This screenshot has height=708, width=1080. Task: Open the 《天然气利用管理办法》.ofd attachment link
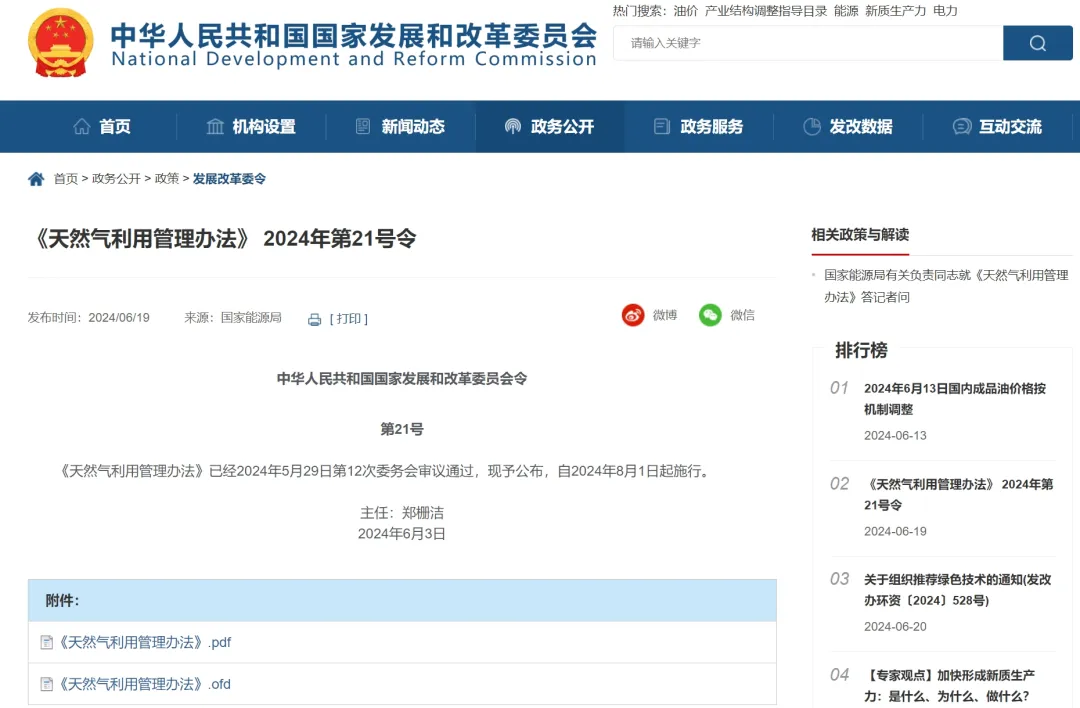[145, 684]
